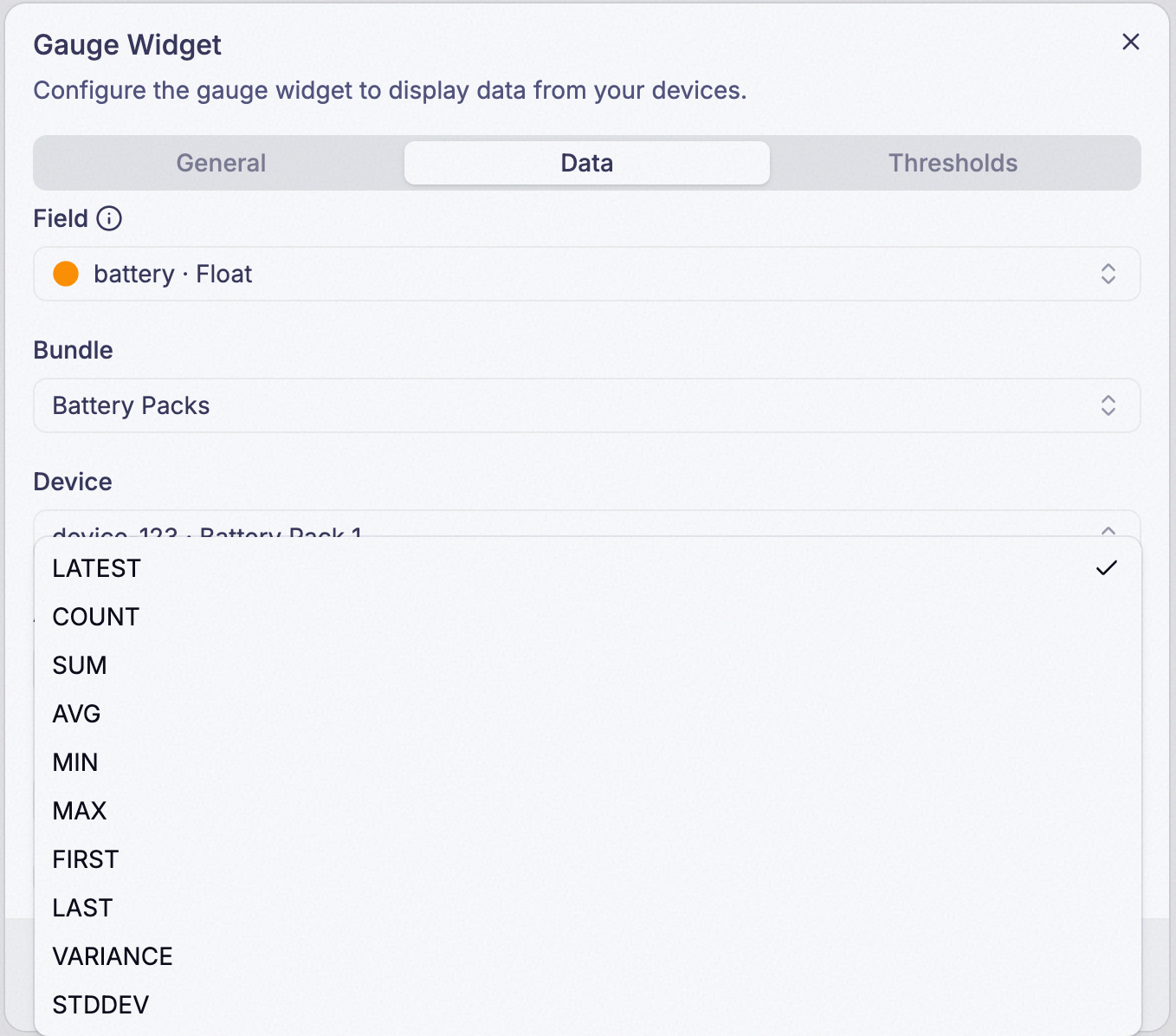Select the VARIANCE option
The height and width of the screenshot is (1036, 1176).
[x=587, y=956]
